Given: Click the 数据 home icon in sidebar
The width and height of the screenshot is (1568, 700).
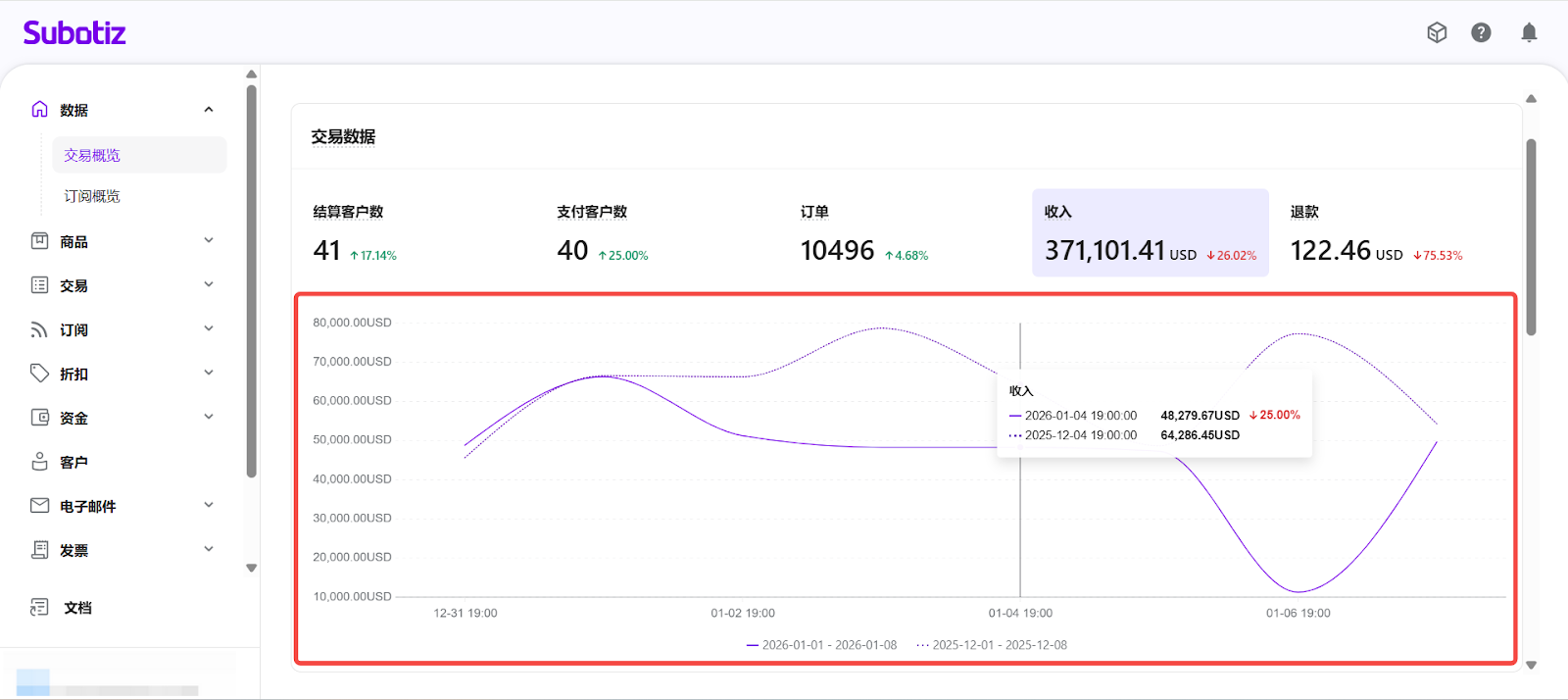Looking at the screenshot, I should click(x=39, y=109).
